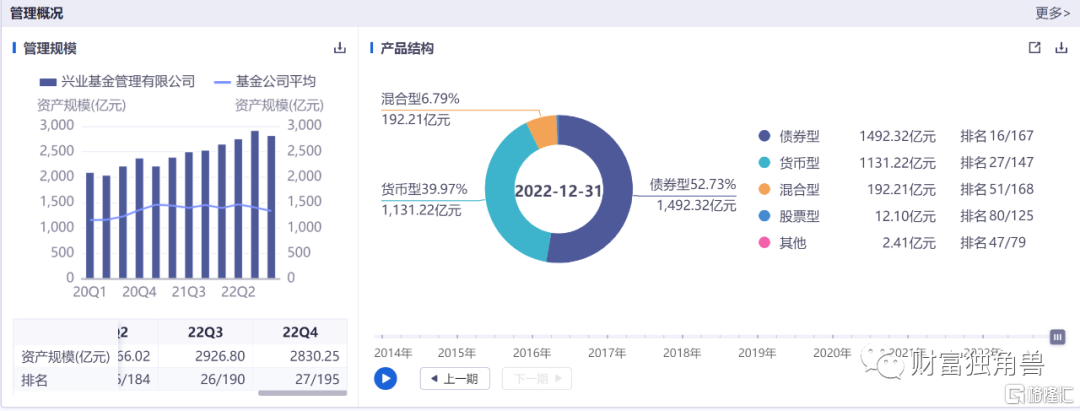The width and height of the screenshot is (1080, 411).
Task: Click the 1492.32亿元 legend value
Action: [x=897, y=136]
